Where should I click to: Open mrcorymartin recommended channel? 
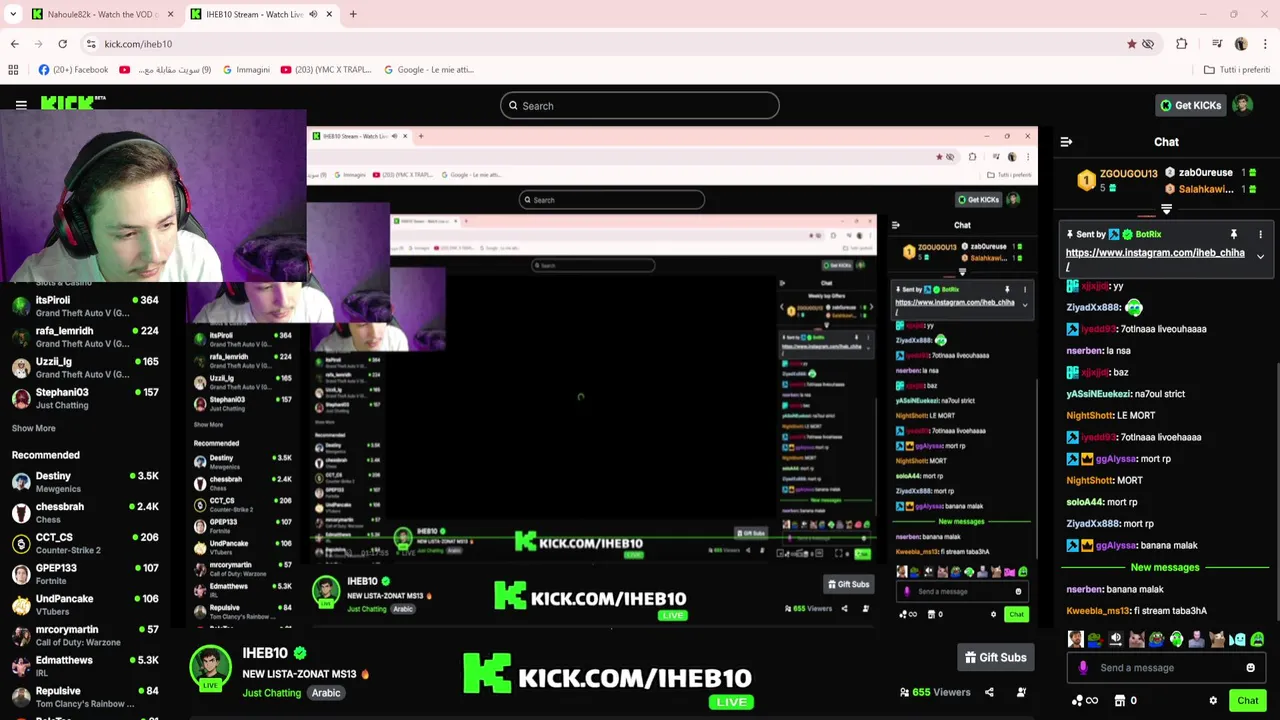pyautogui.click(x=86, y=635)
